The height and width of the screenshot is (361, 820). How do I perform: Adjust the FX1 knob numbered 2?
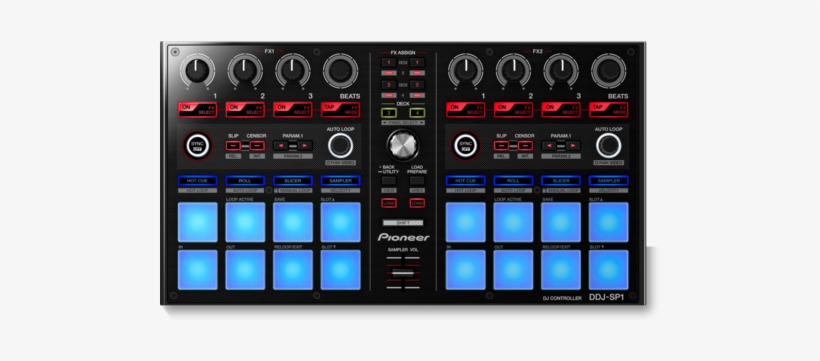[x=245, y=71]
